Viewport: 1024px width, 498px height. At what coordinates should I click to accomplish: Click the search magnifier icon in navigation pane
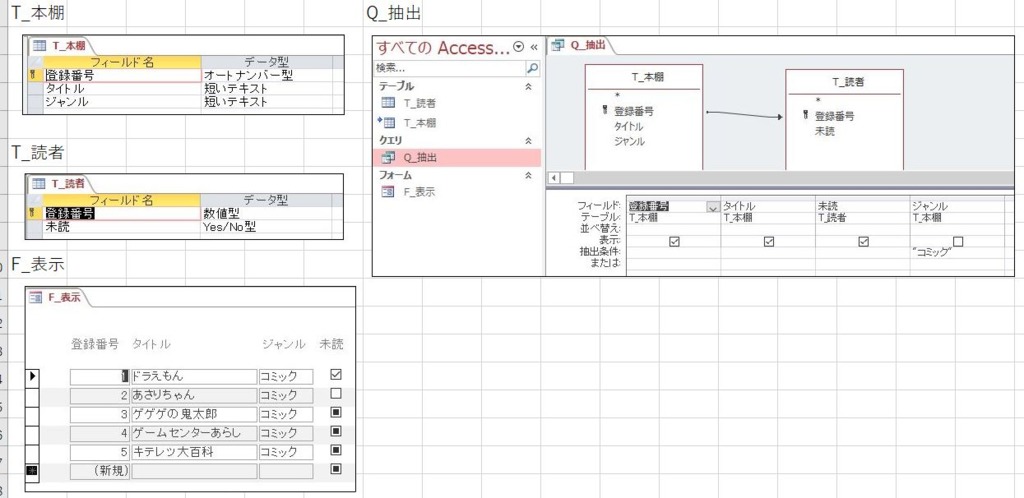point(532,69)
